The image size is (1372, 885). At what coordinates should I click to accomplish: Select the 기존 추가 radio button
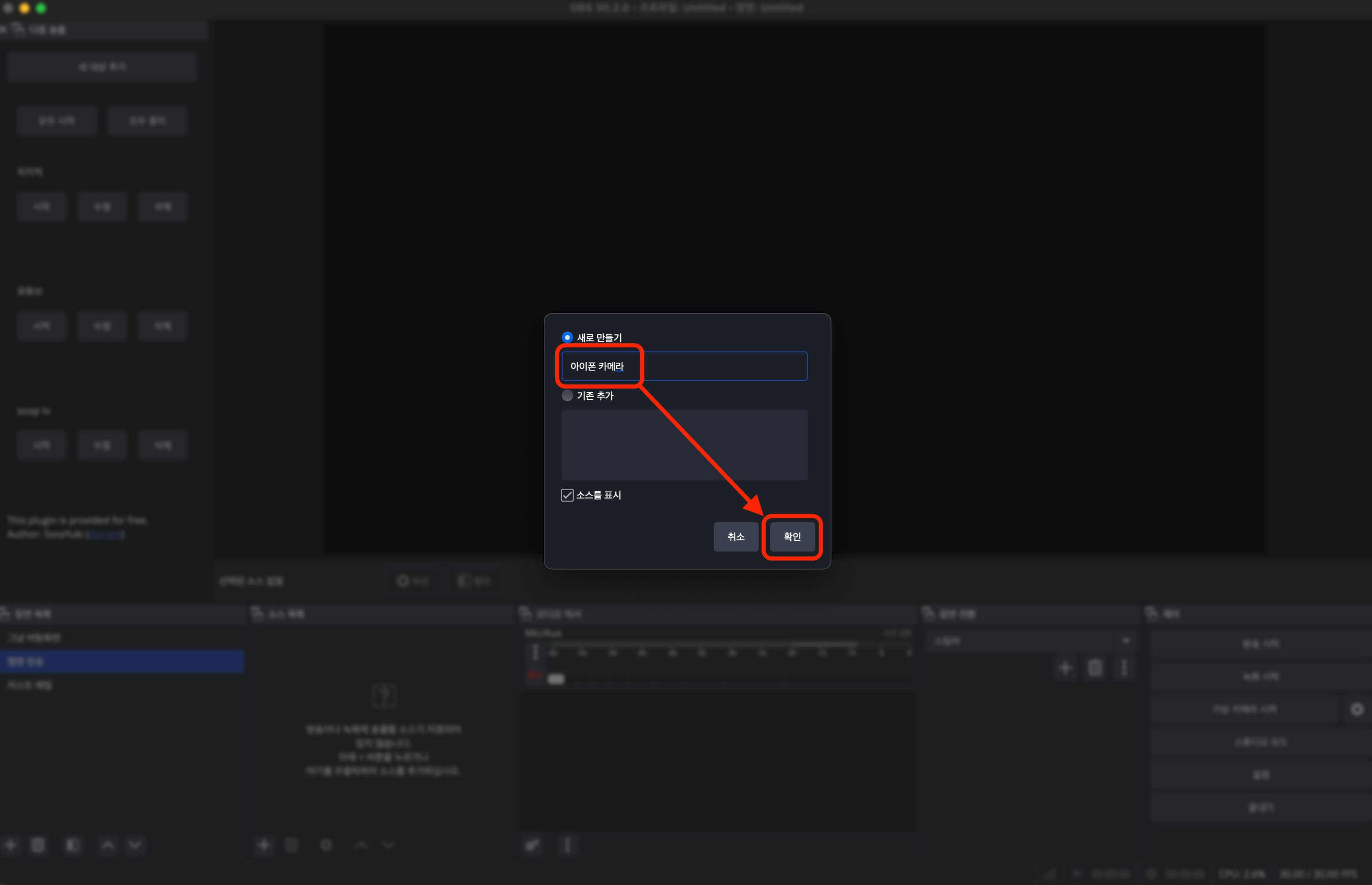point(567,395)
